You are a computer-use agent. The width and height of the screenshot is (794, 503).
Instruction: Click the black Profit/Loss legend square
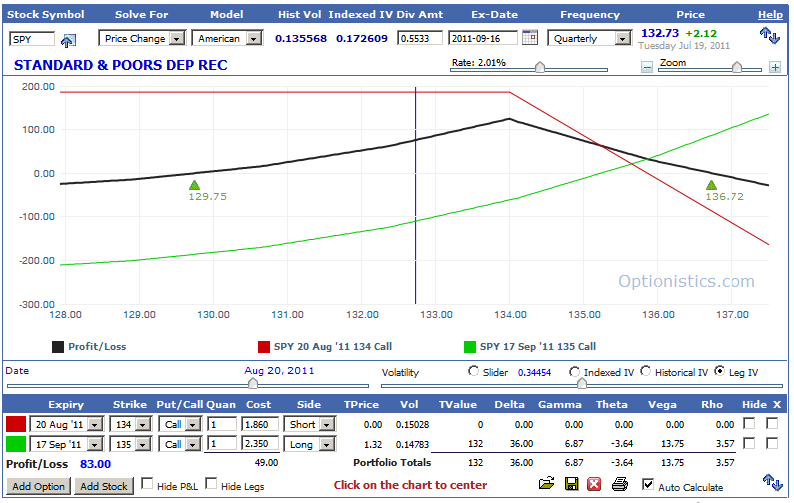click(58, 347)
